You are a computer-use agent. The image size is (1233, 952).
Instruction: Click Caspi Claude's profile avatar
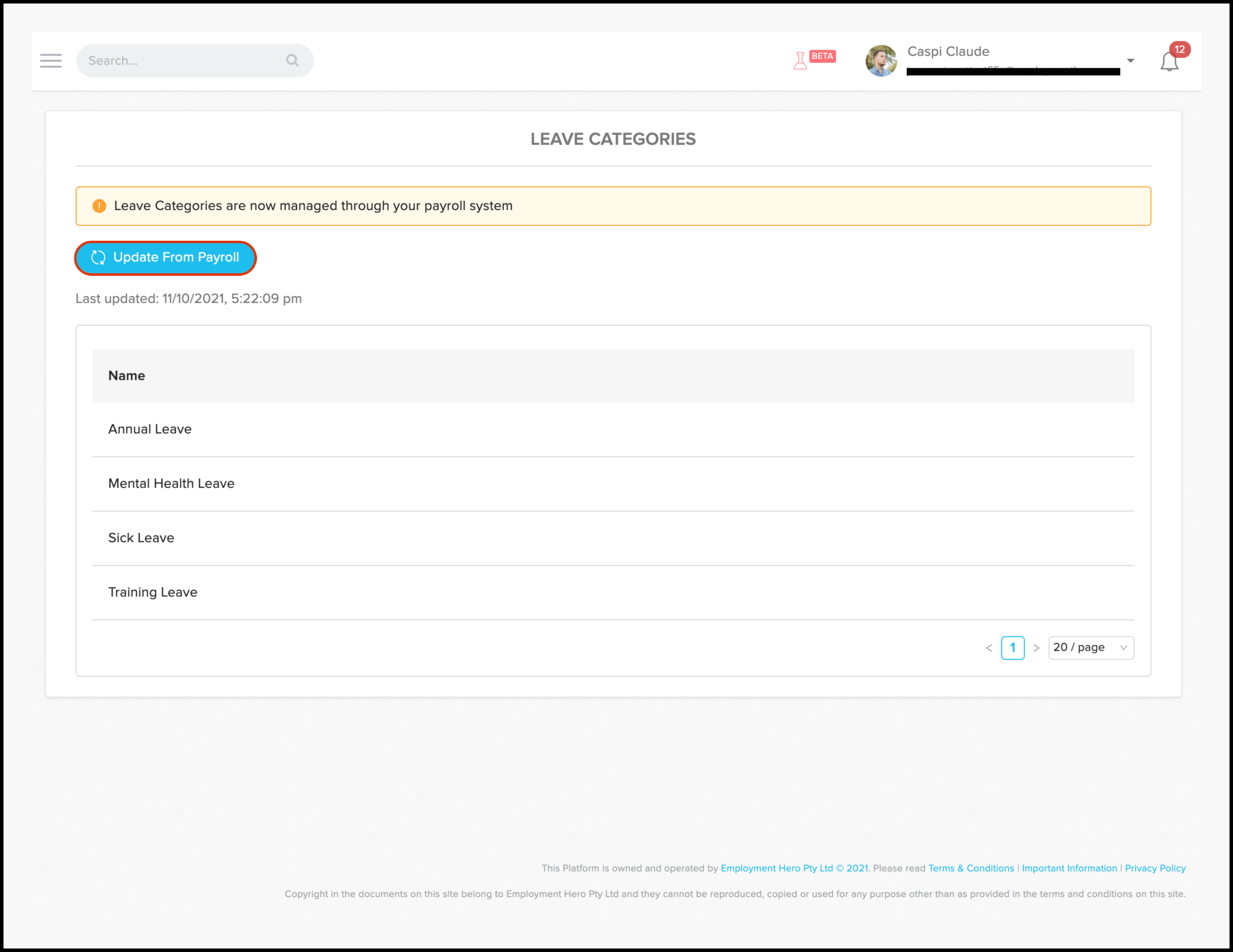pos(881,61)
